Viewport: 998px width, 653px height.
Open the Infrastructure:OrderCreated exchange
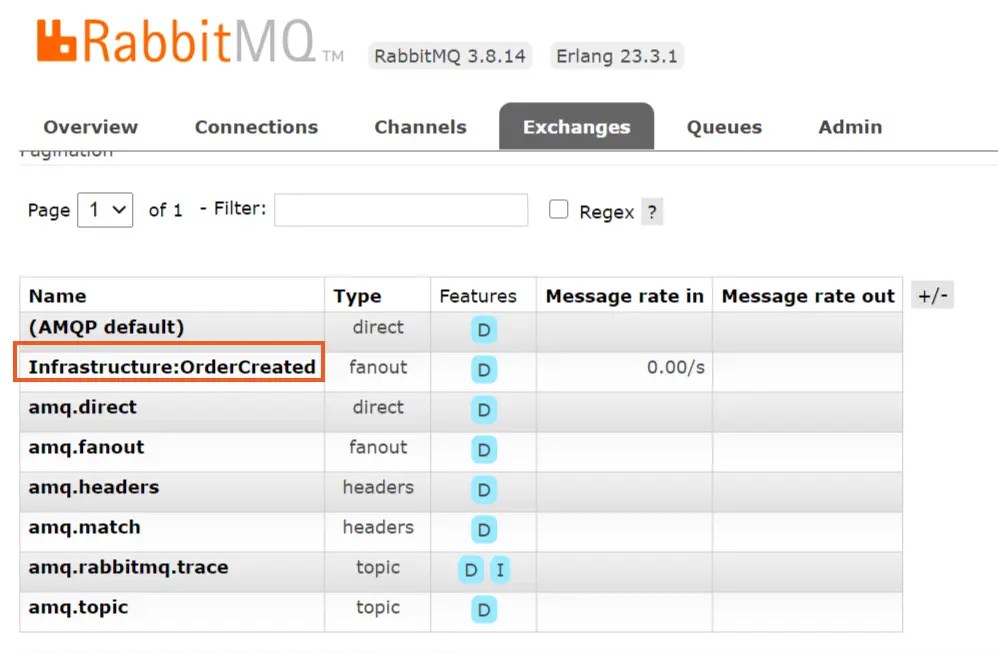coord(169,366)
